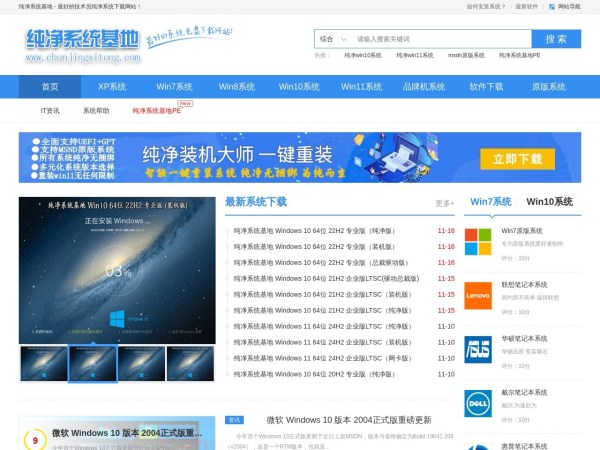Expand 更多+ in 最新系统下载
This screenshot has height=450, width=600.
(444, 203)
